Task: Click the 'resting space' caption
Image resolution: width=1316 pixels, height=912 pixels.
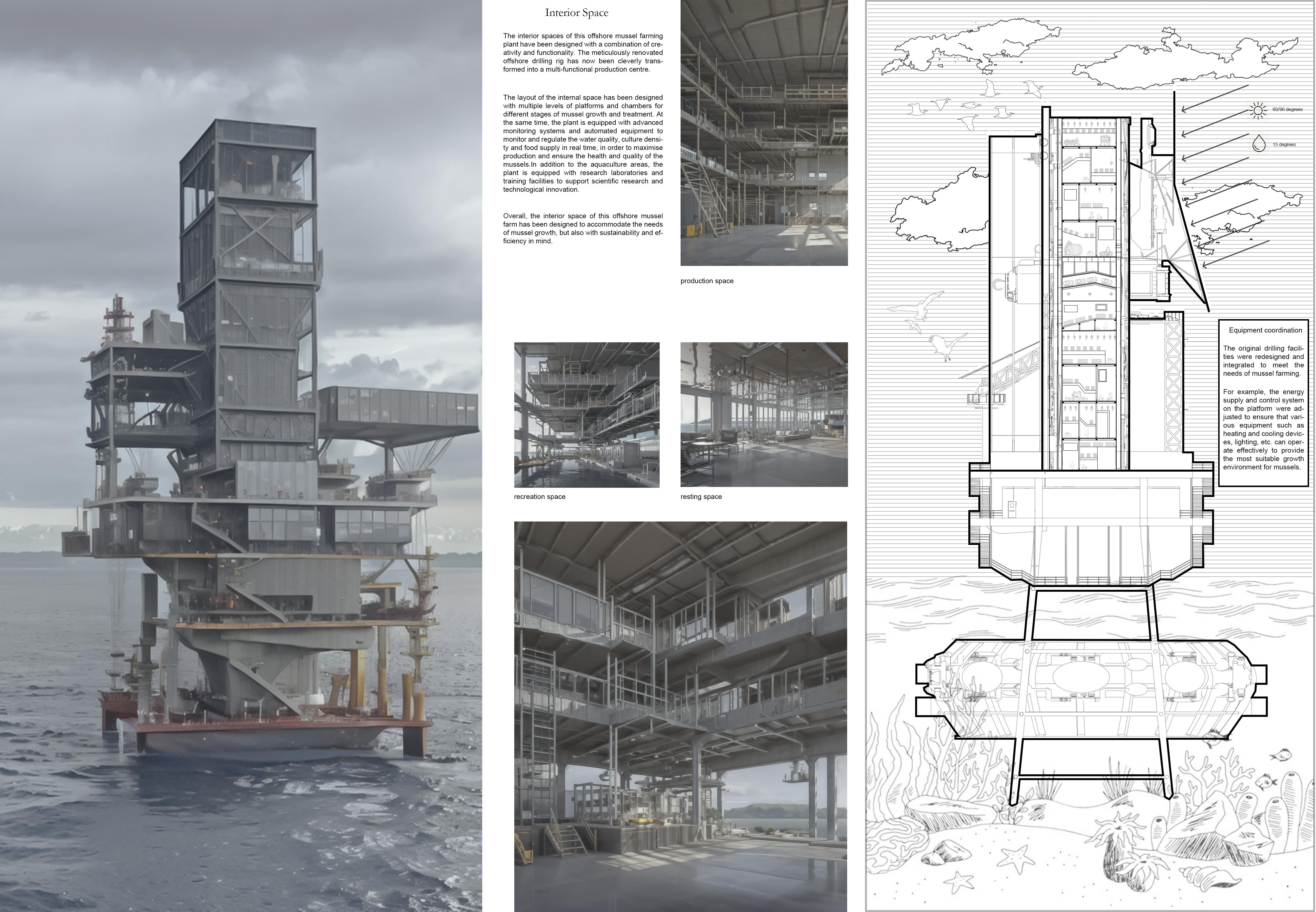Action: pyautogui.click(x=701, y=497)
